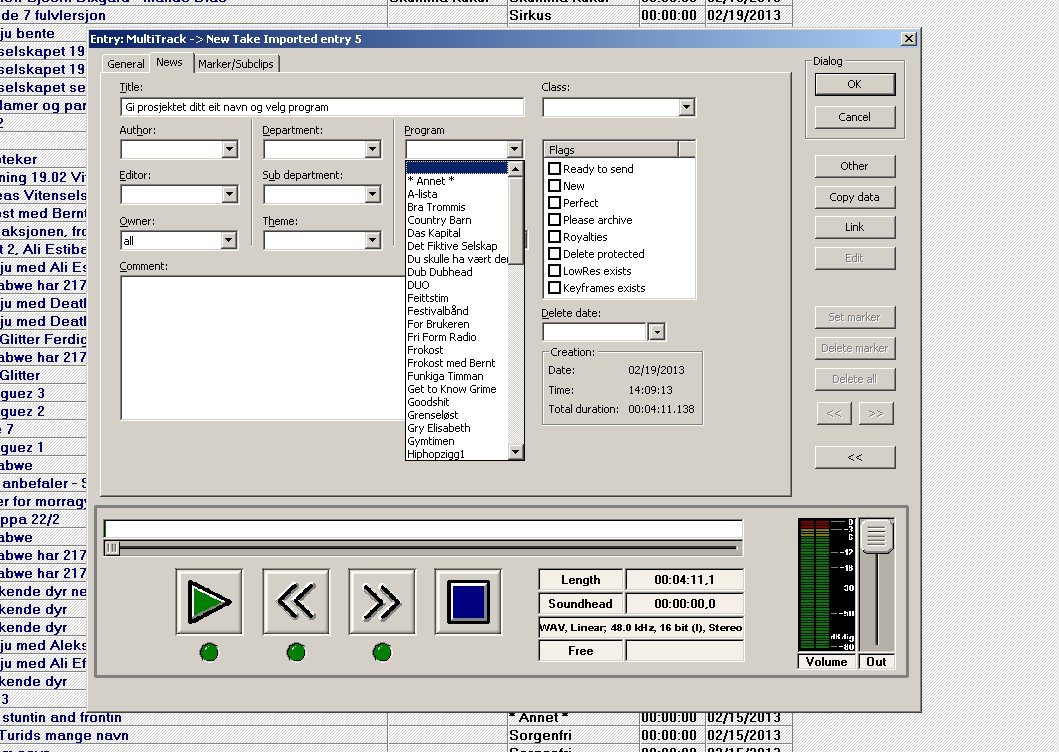Enable the Ready to send flag
The image size is (1059, 752).
click(x=554, y=169)
